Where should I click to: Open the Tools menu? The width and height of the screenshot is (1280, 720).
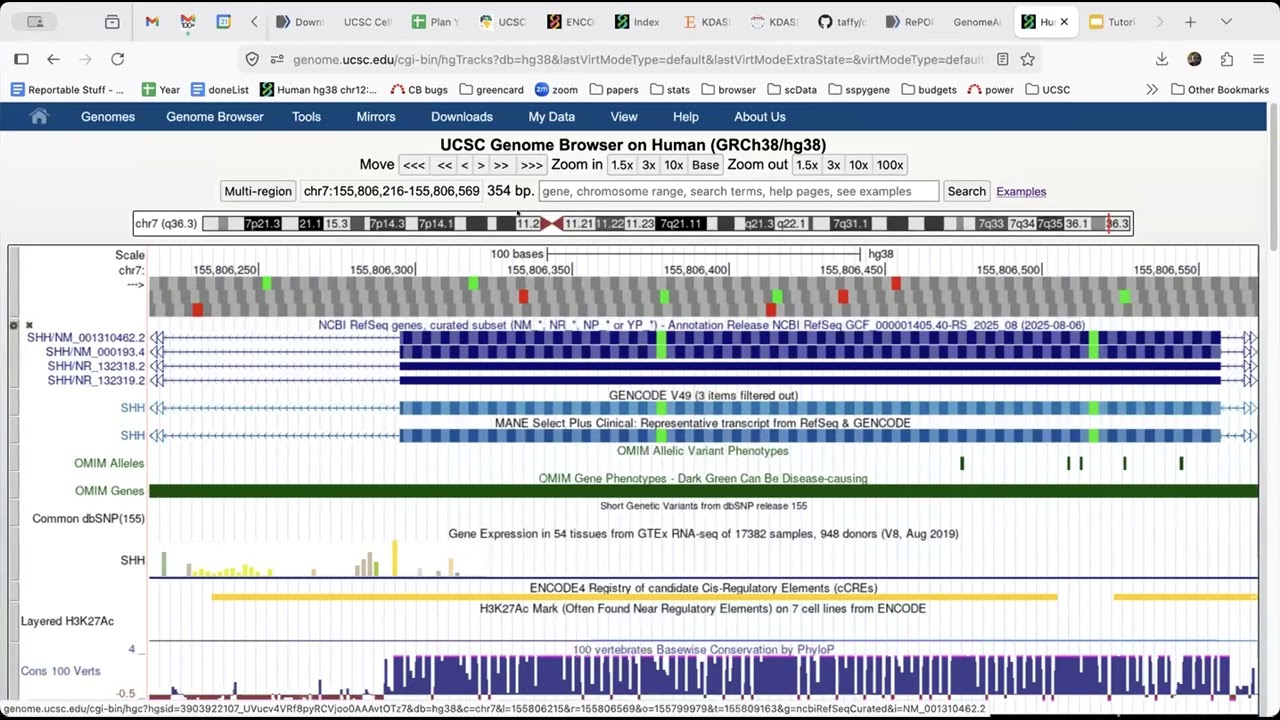point(306,117)
